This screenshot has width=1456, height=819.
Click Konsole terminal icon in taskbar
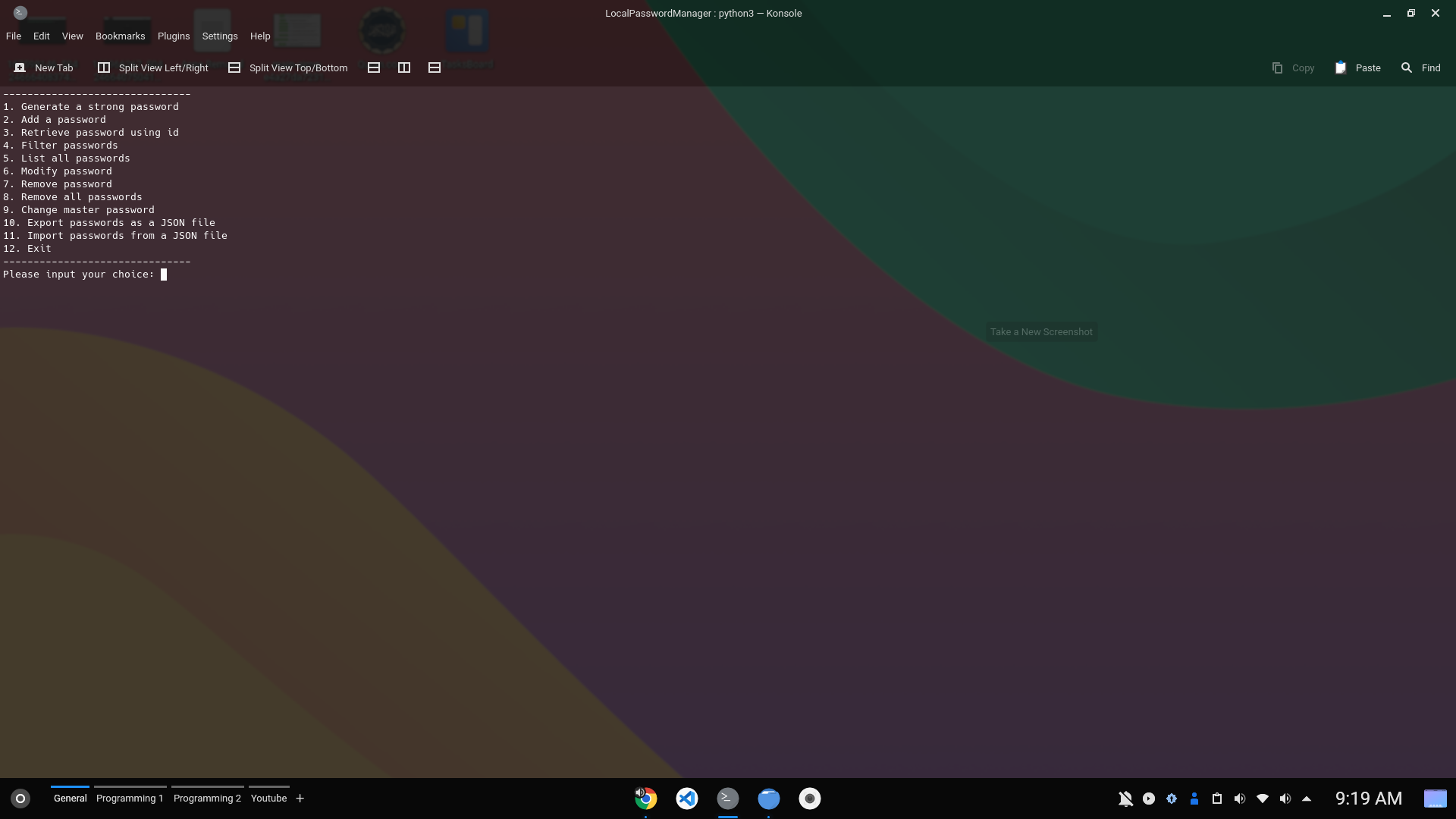pyautogui.click(x=727, y=799)
